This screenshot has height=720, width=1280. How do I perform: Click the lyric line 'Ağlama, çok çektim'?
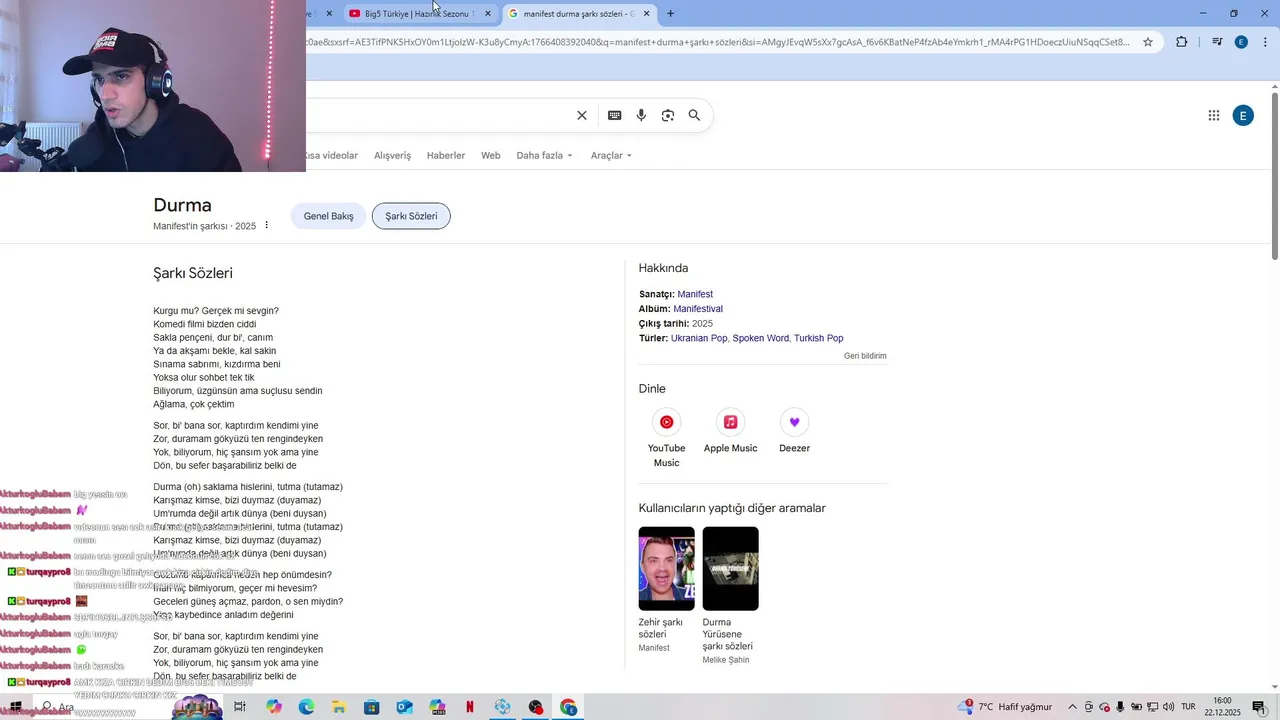tap(194, 404)
